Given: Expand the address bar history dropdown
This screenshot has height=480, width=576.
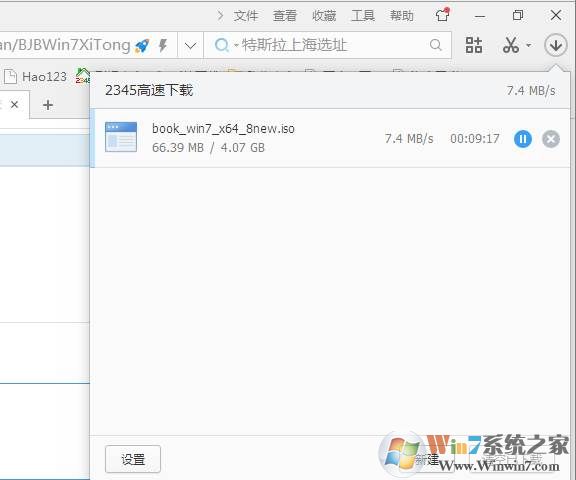Looking at the screenshot, I should 190,46.
